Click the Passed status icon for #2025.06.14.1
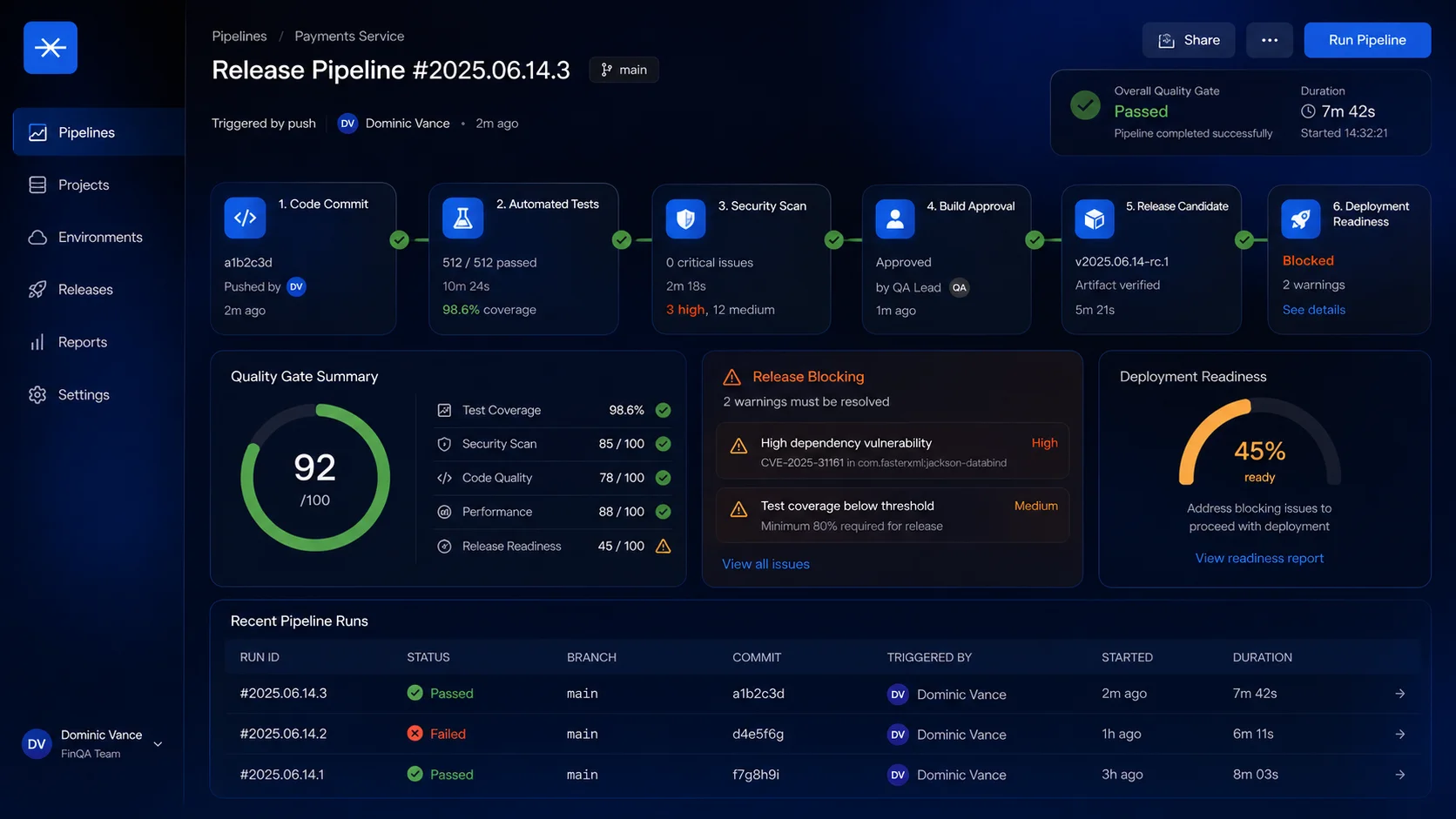Image resolution: width=1456 pixels, height=819 pixels. pos(415,774)
